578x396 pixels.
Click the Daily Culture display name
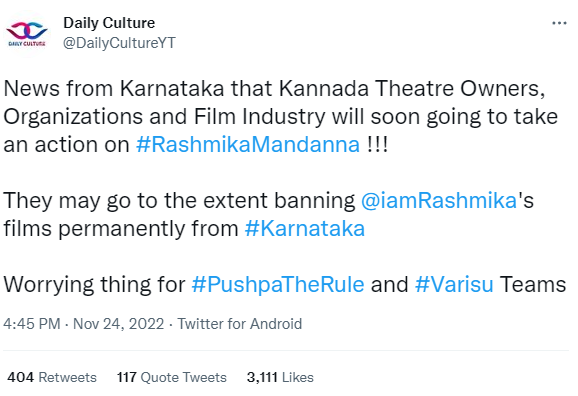click(x=109, y=23)
